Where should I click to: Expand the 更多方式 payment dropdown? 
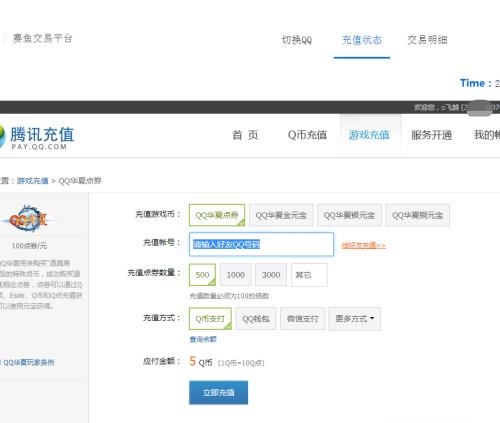pos(354,319)
